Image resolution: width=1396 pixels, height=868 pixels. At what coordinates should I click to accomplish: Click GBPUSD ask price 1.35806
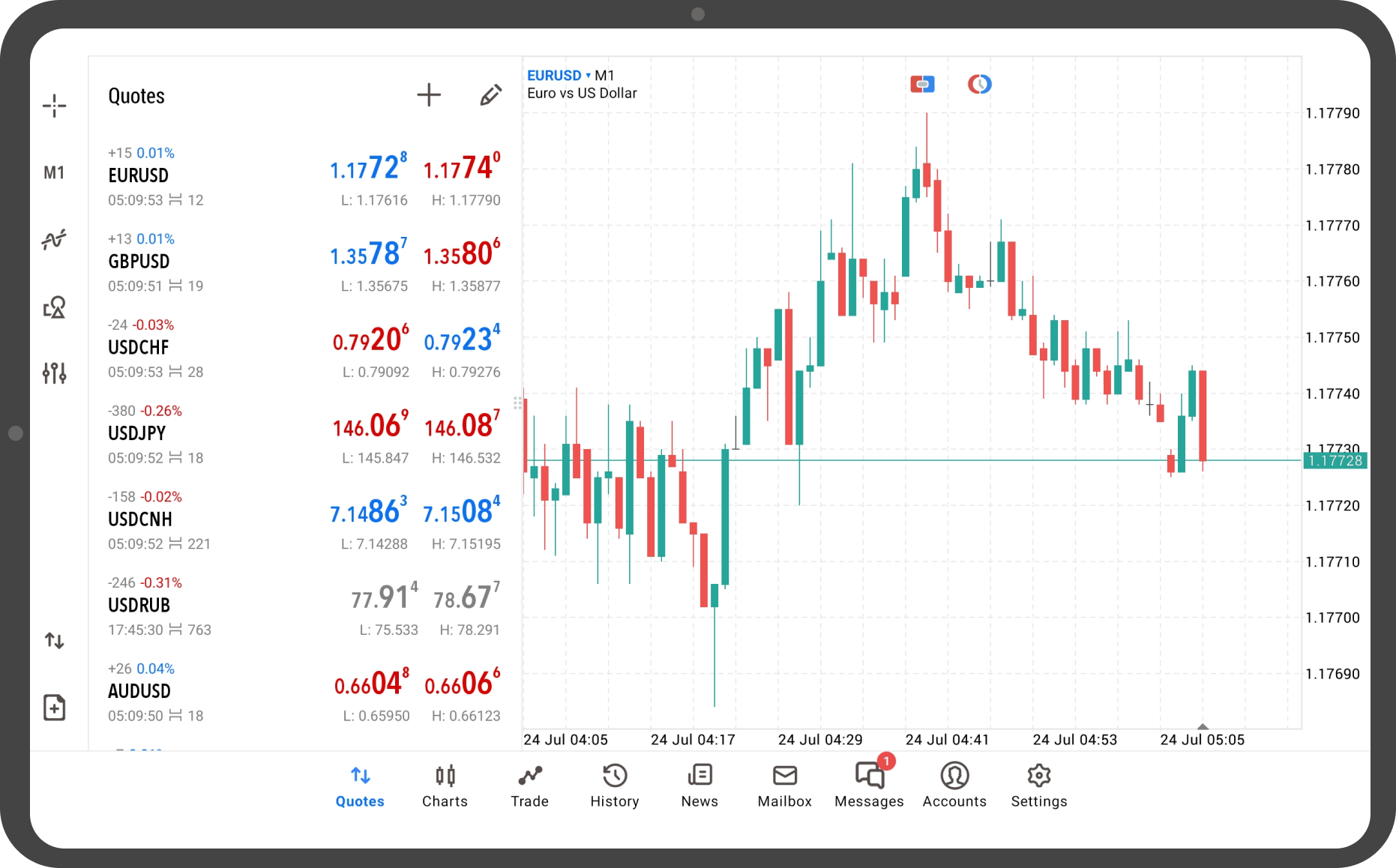coord(462,253)
